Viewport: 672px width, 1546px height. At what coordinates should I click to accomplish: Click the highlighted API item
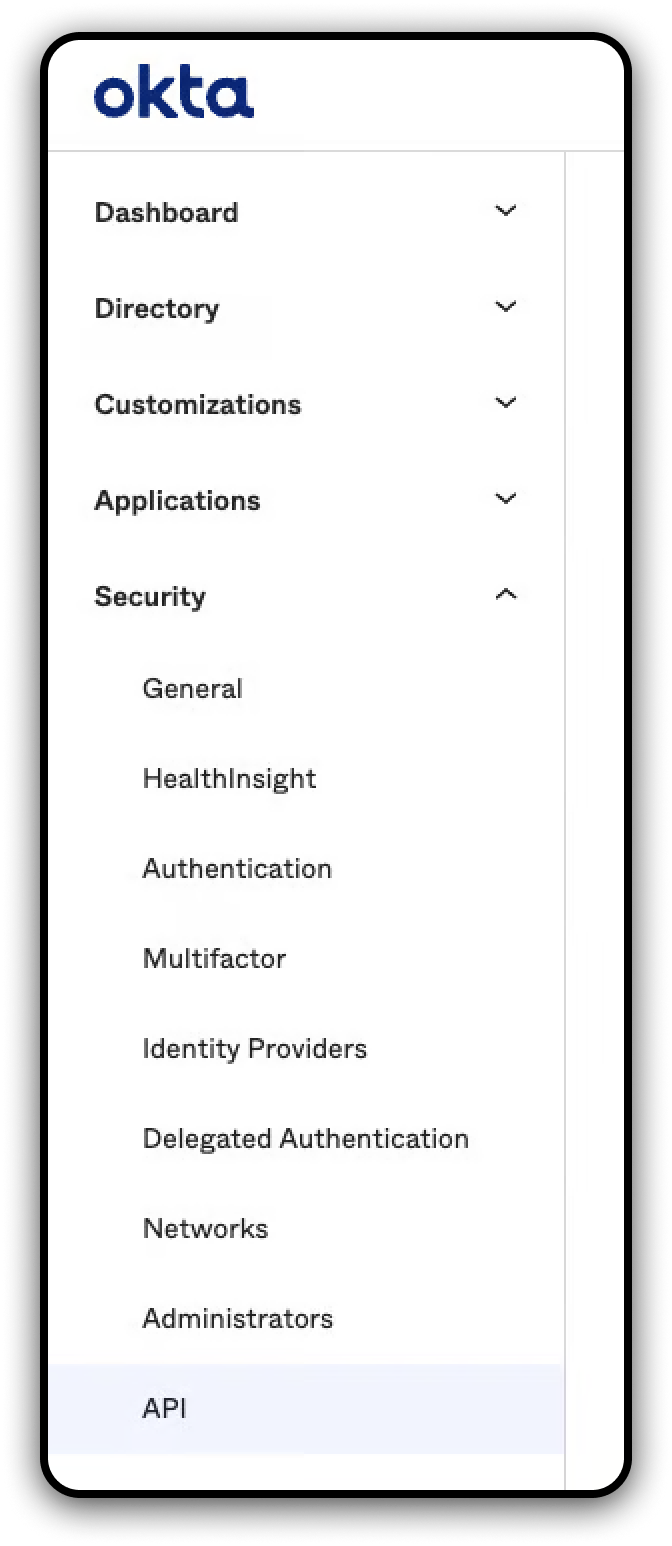[165, 1408]
